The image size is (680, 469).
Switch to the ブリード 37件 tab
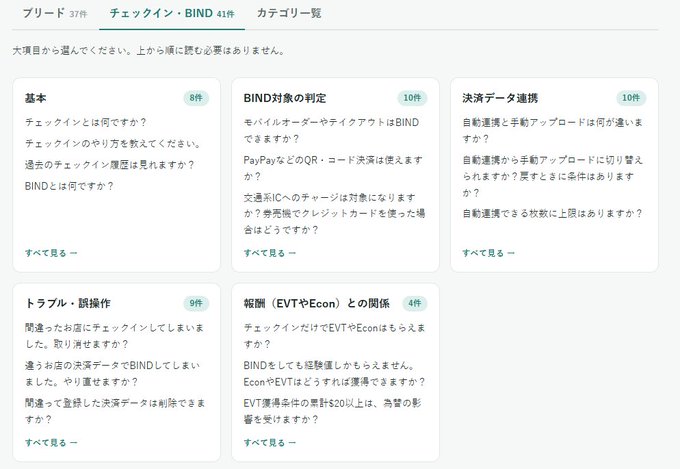pos(55,13)
